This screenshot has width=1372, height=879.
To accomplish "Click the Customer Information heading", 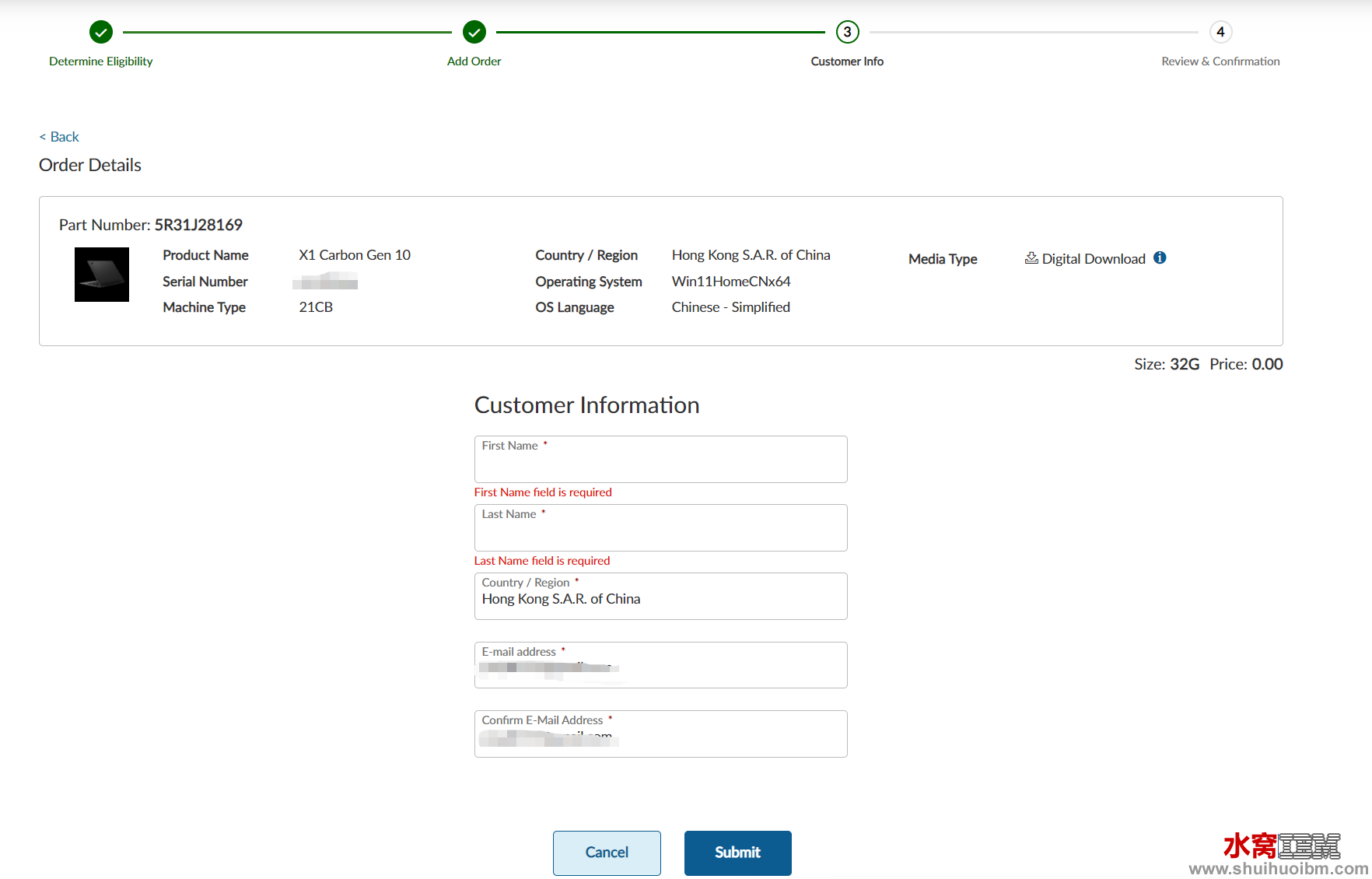I will pyautogui.click(x=587, y=405).
